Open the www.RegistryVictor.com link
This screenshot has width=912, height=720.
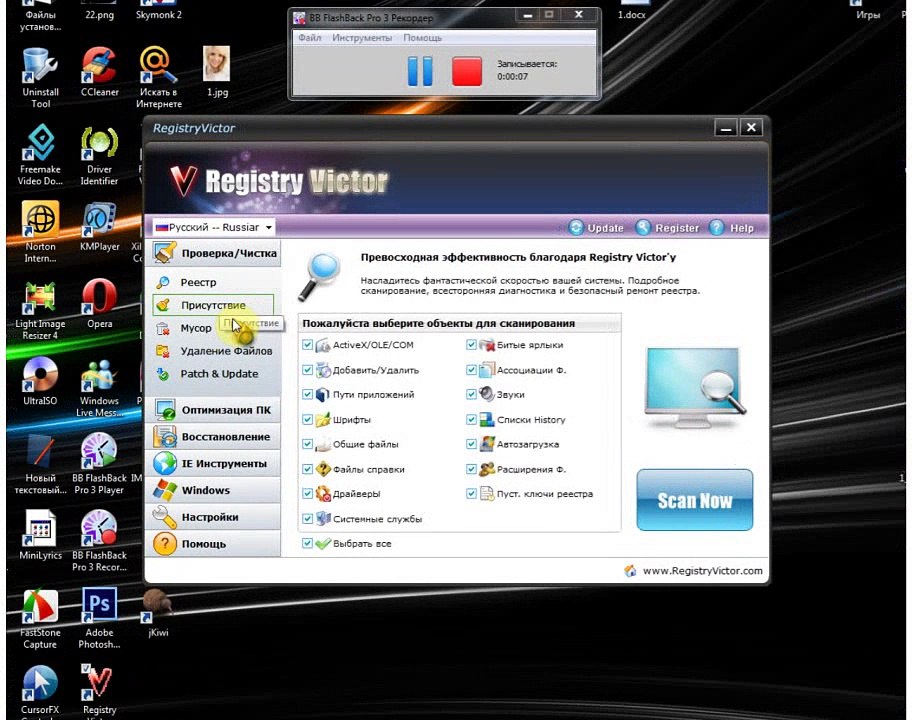pos(702,571)
